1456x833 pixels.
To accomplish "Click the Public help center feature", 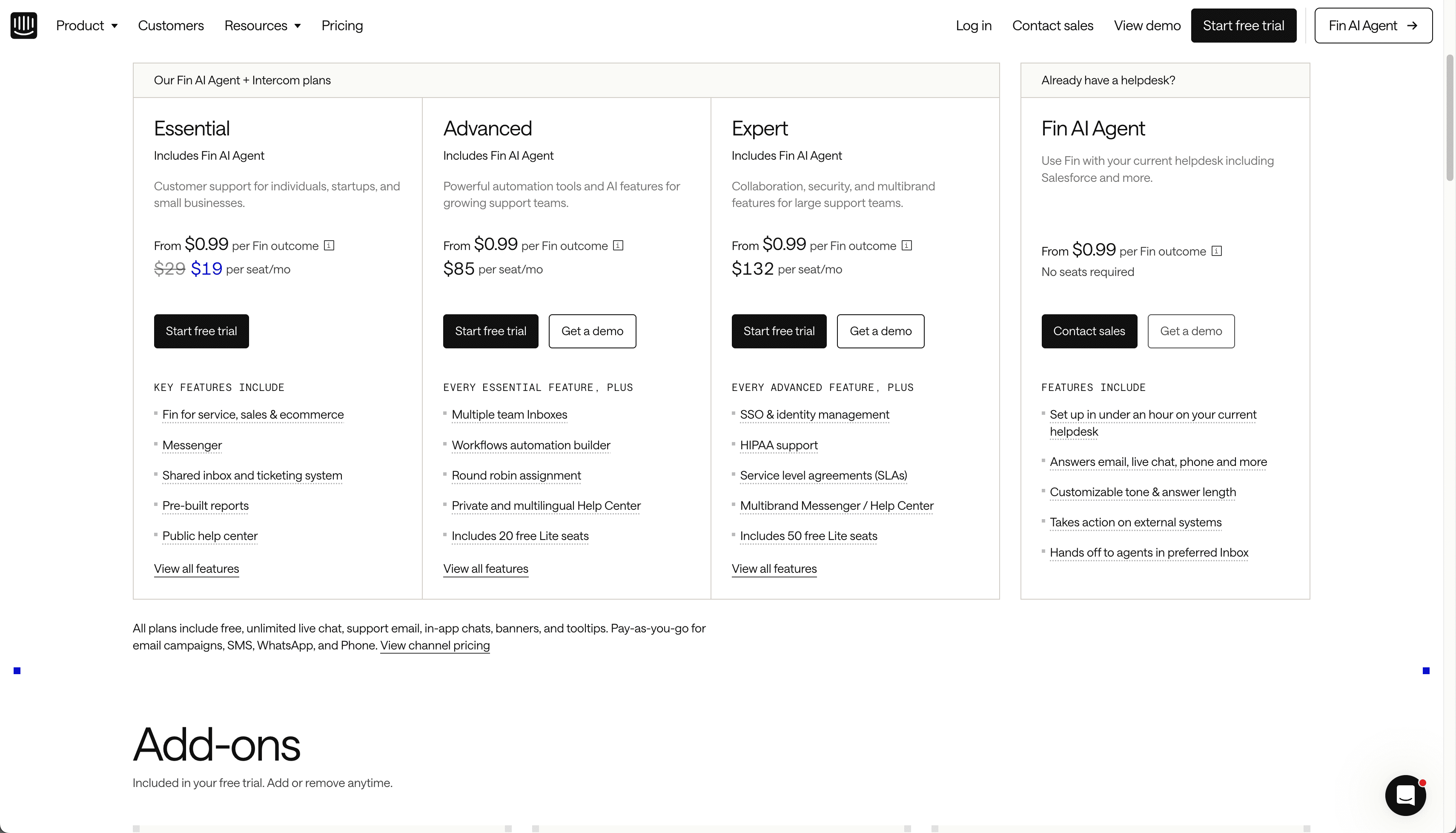I will click(210, 536).
